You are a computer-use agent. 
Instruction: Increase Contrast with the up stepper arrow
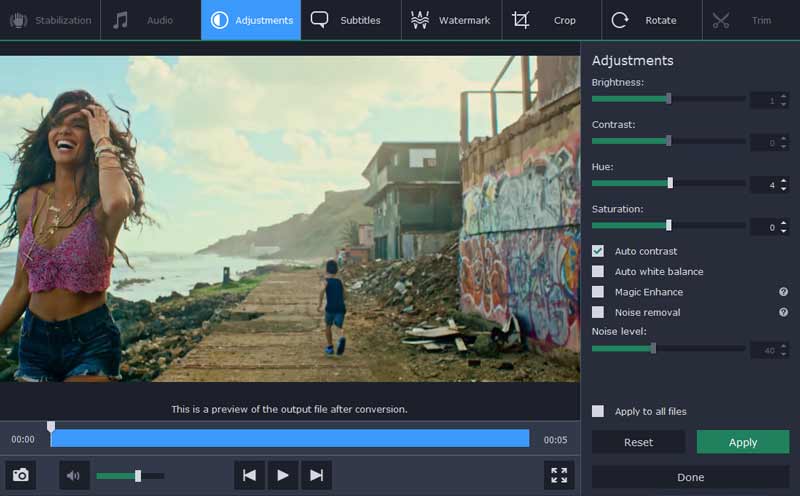click(x=784, y=138)
